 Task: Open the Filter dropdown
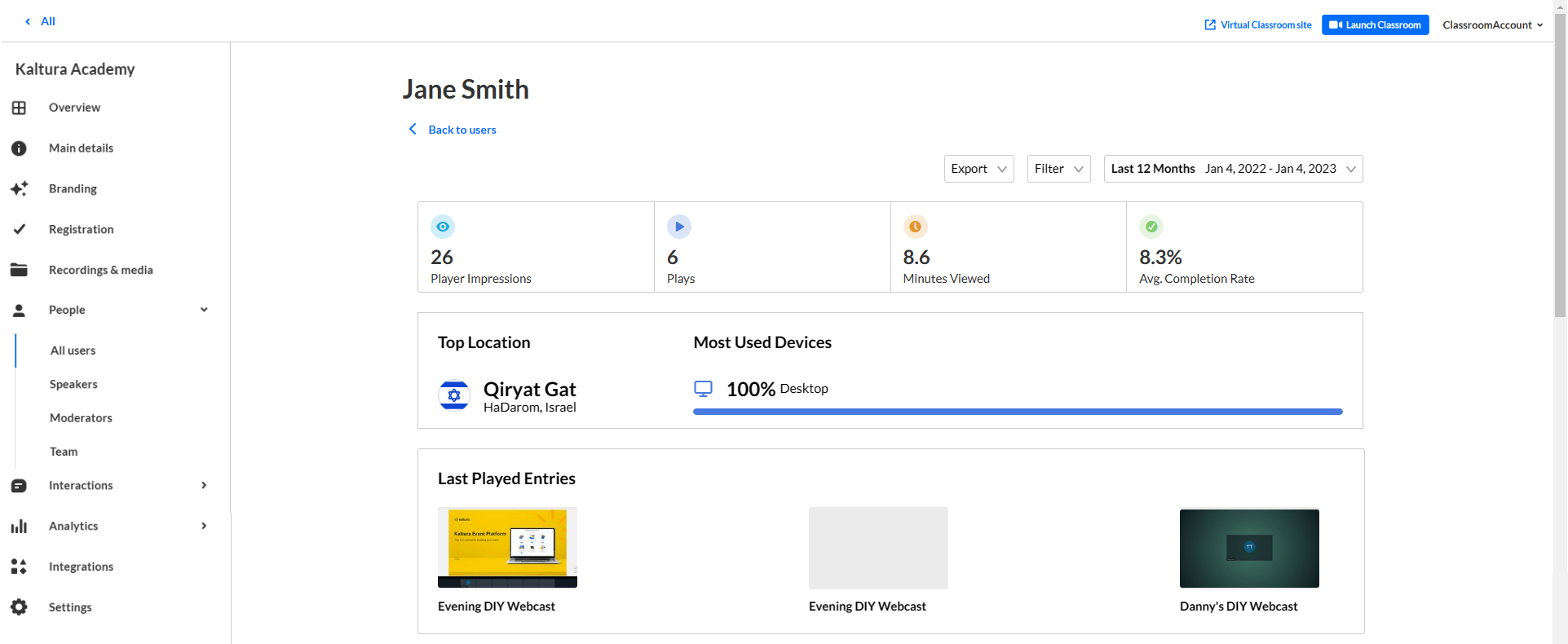(x=1058, y=169)
